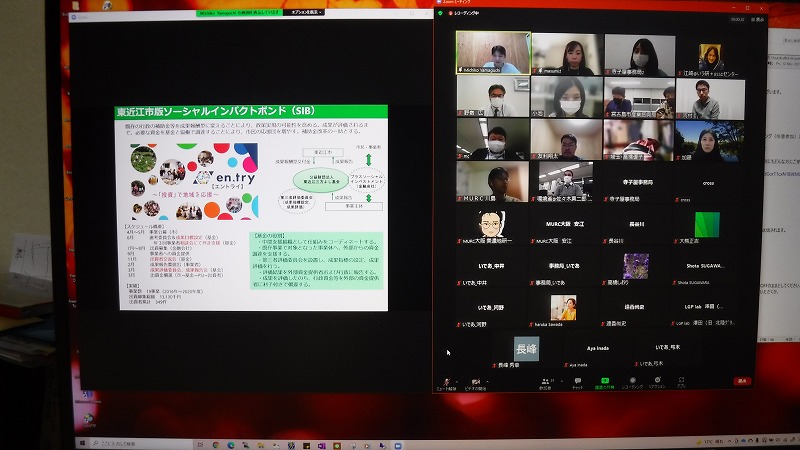Click the shared SIB slide

(x=254, y=208)
